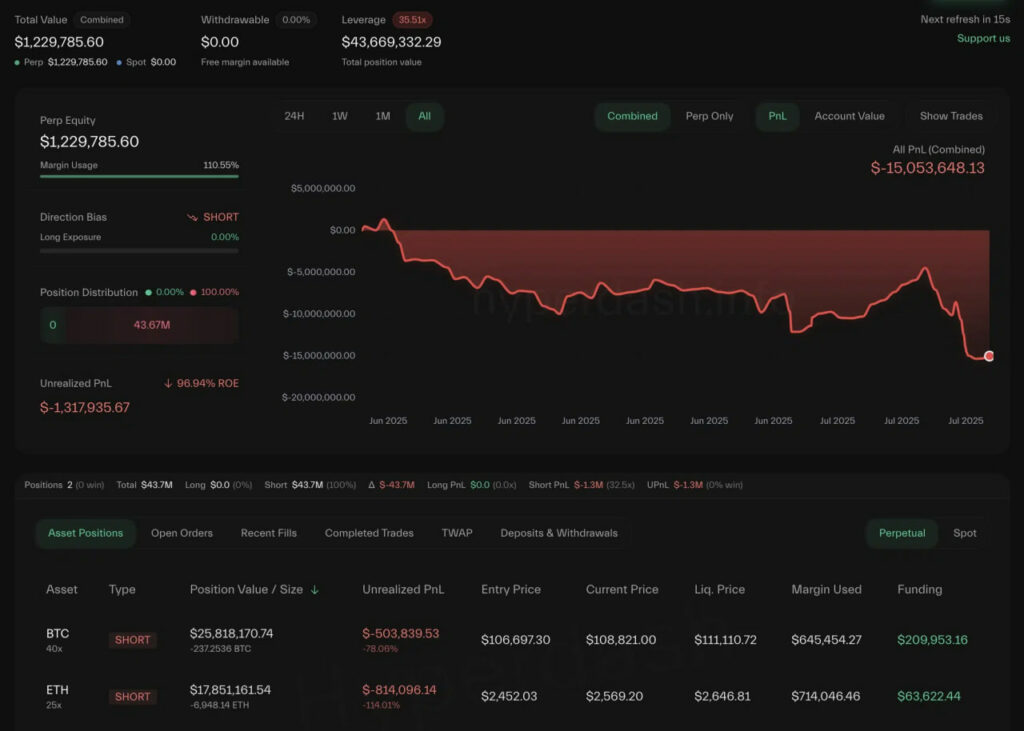Click the 35.51x leverage badge
Image resolution: width=1024 pixels, height=731 pixels.
coord(411,20)
